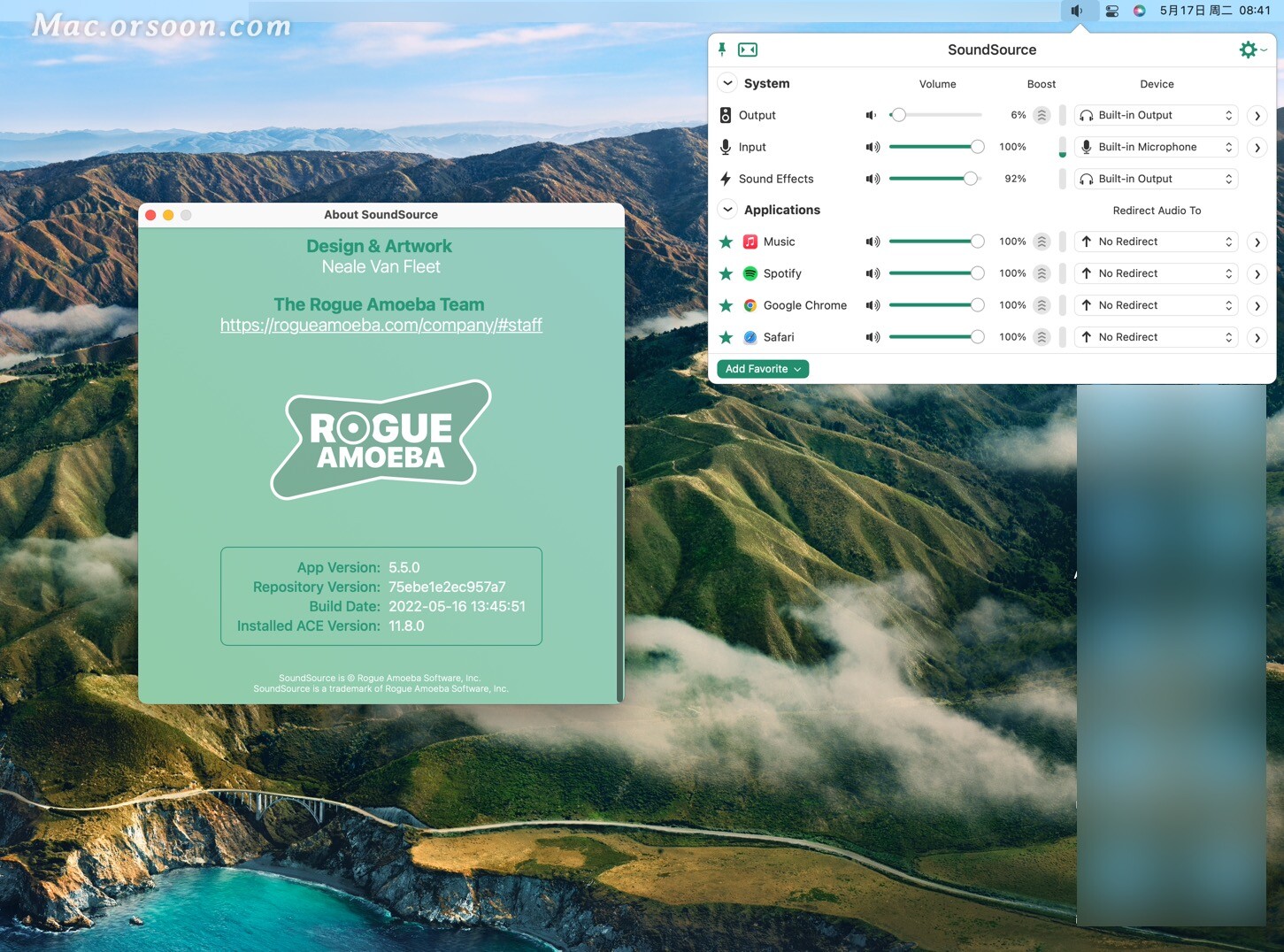Open the Add Favorite menu
This screenshot has height=952, width=1284.
pyautogui.click(x=763, y=369)
